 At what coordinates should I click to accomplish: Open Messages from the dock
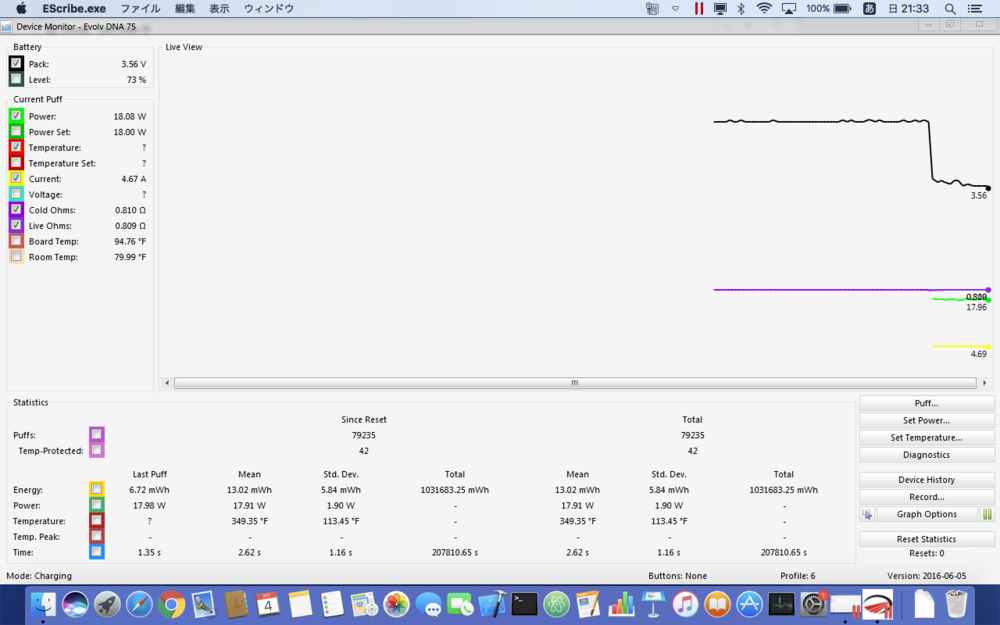point(429,603)
